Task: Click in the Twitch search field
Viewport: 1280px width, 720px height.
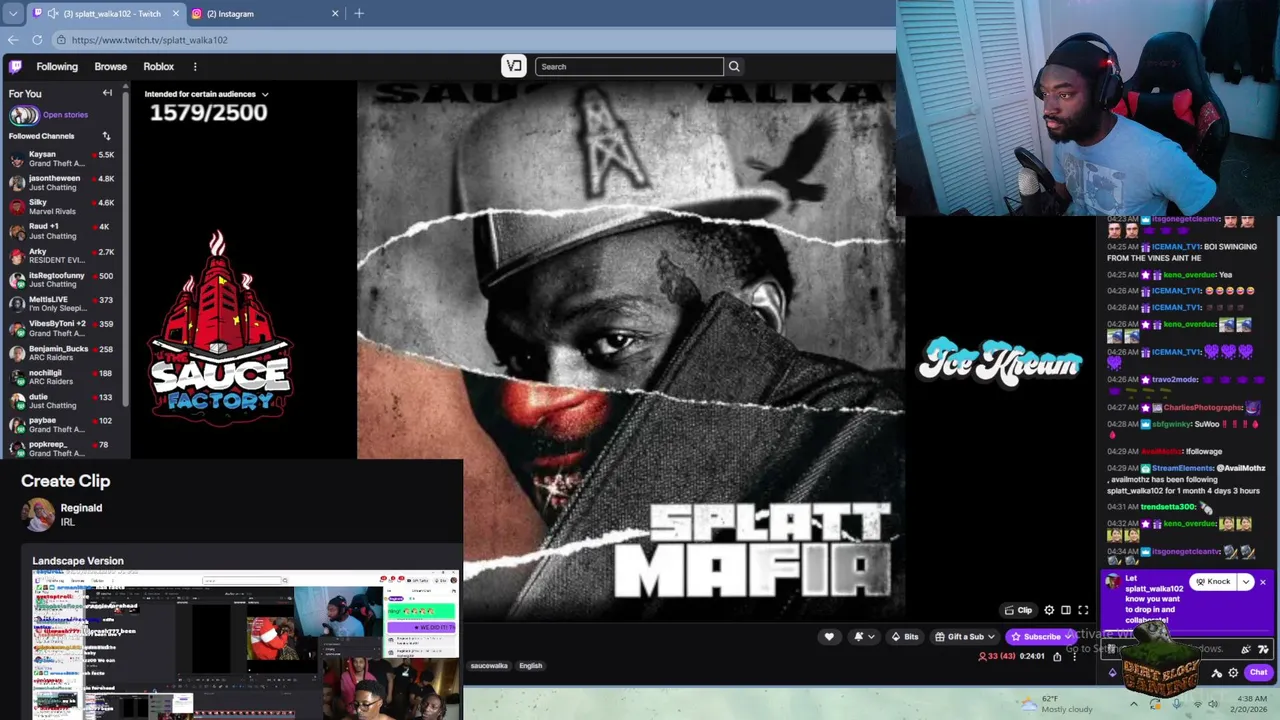Action: click(x=629, y=67)
